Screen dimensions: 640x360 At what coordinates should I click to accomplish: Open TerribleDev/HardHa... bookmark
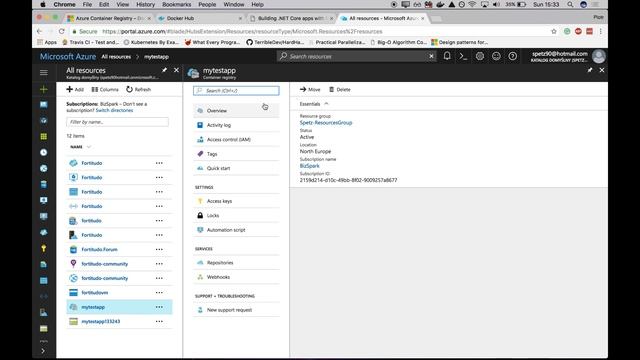click(275, 42)
